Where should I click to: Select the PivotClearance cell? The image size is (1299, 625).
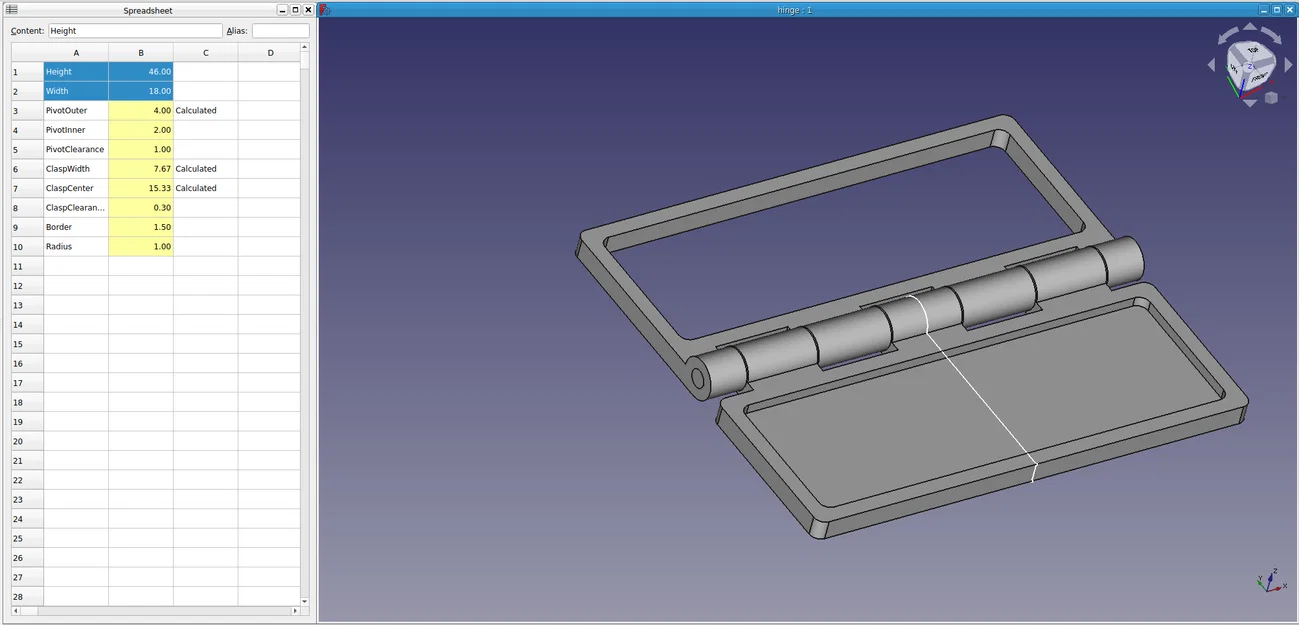pos(76,149)
